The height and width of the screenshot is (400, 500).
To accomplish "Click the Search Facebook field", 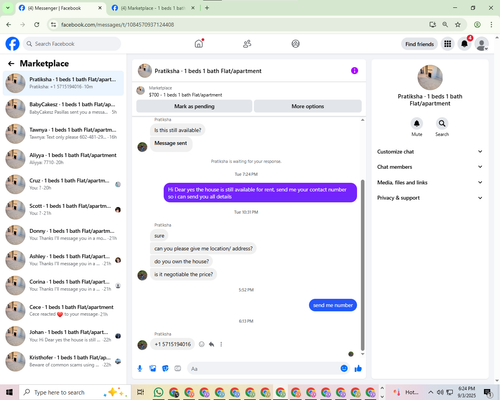I will pos(72,44).
